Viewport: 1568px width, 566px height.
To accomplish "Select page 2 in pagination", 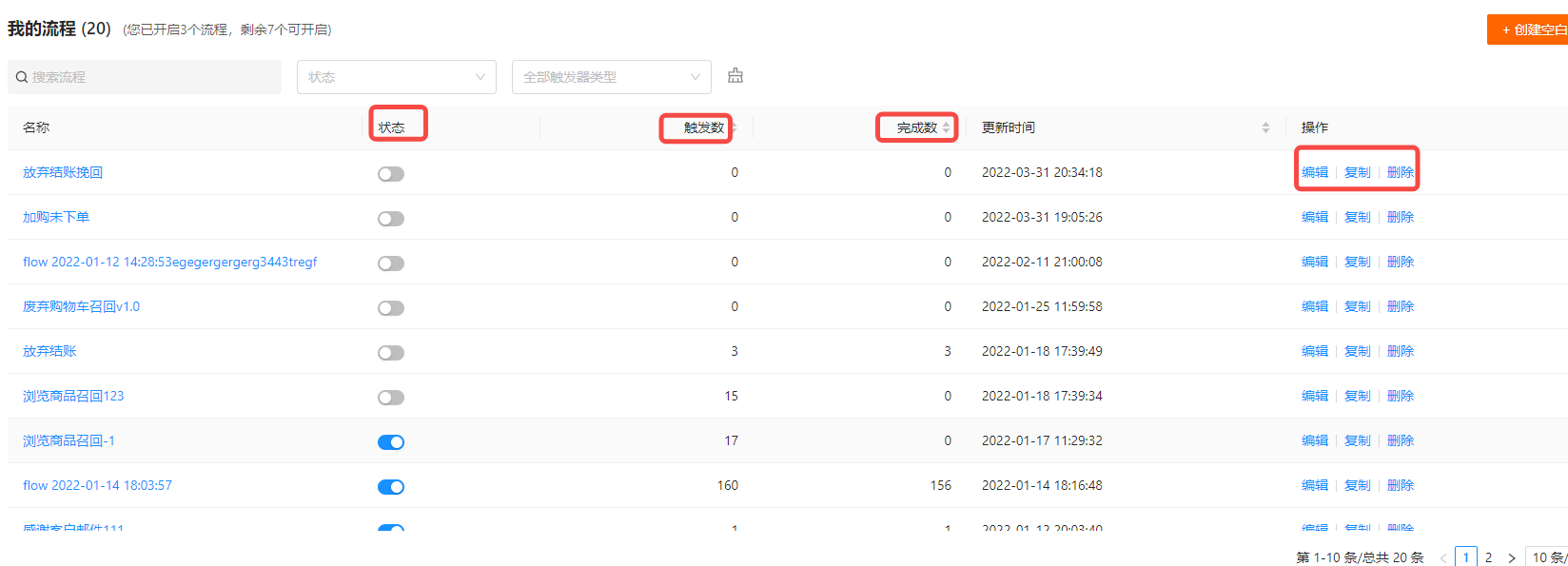I will coord(1488,557).
